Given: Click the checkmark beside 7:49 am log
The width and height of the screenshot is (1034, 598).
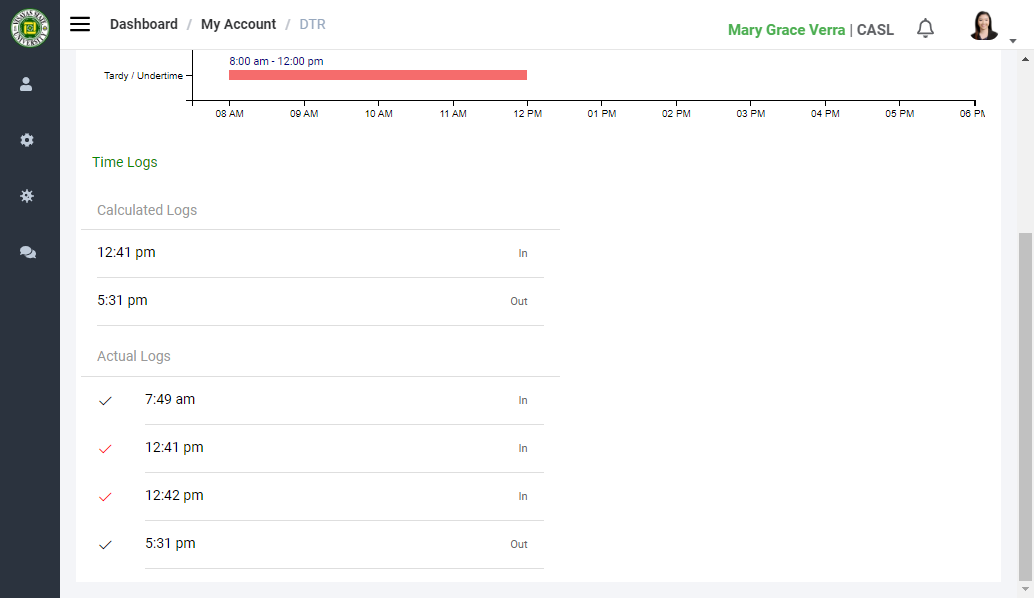Looking at the screenshot, I should 105,401.
